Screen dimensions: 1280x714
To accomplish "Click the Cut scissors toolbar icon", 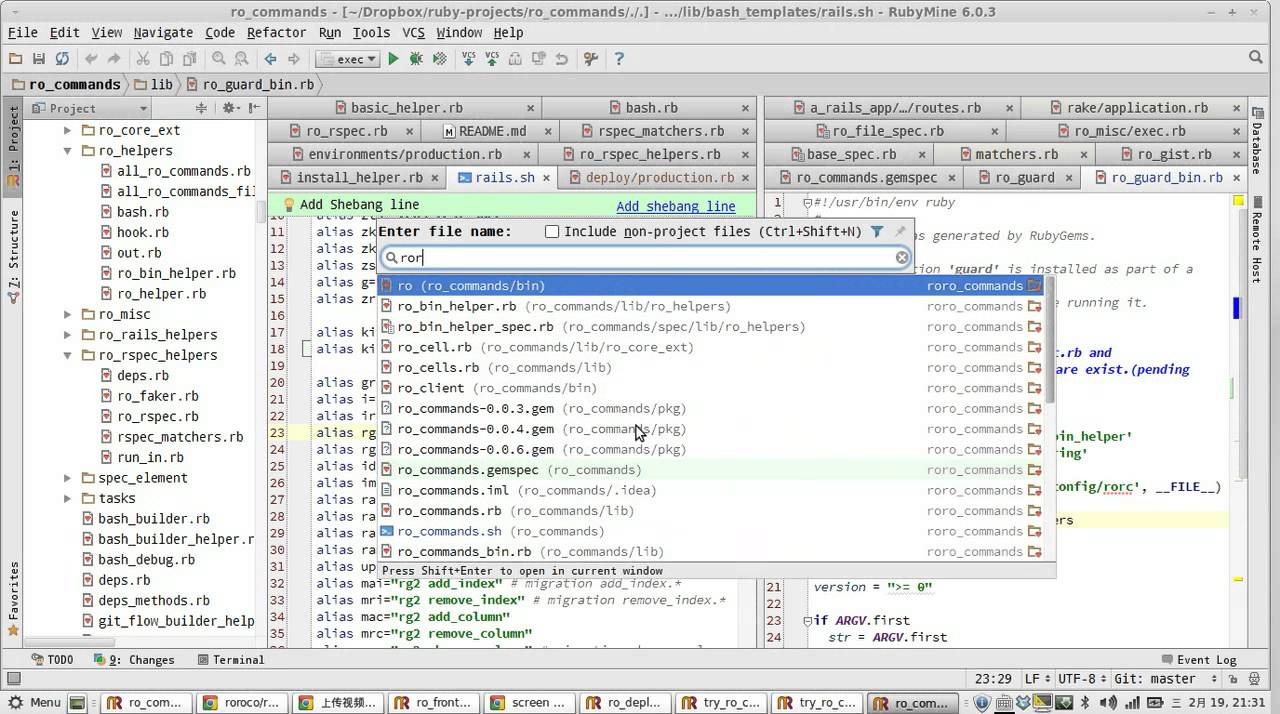I will click(x=142, y=59).
